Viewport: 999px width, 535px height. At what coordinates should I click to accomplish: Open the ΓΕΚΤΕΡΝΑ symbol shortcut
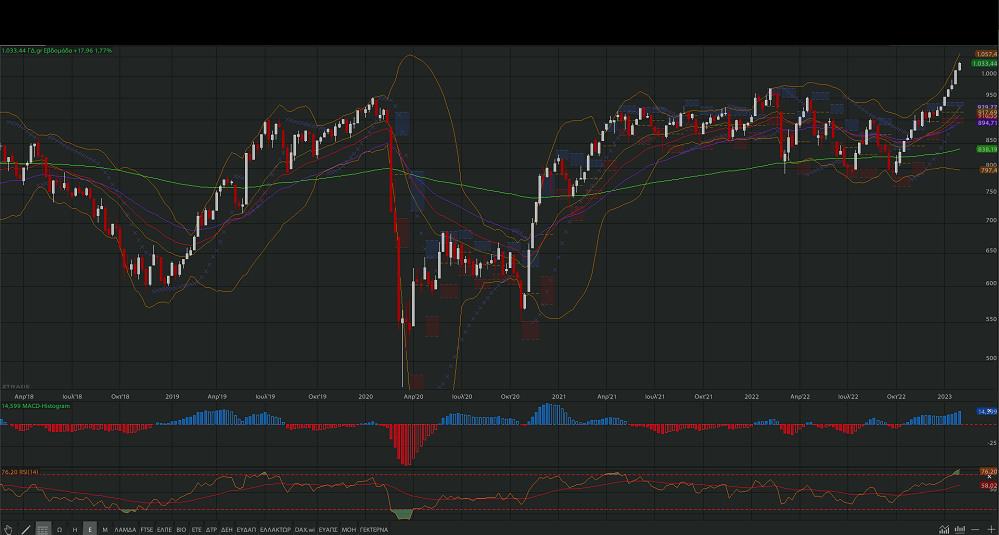[x=373, y=529]
